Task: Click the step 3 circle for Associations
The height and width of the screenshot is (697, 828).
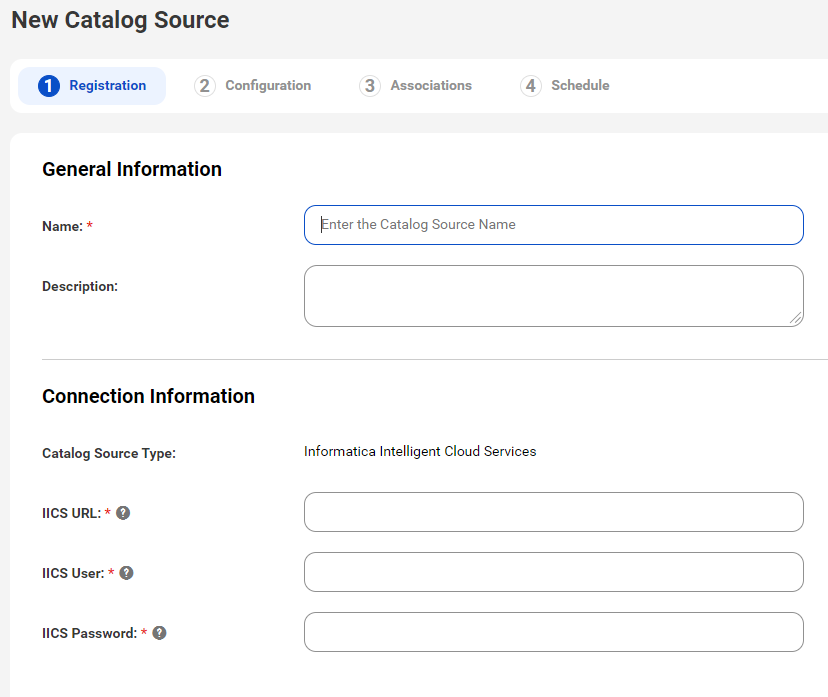Action: click(x=370, y=86)
